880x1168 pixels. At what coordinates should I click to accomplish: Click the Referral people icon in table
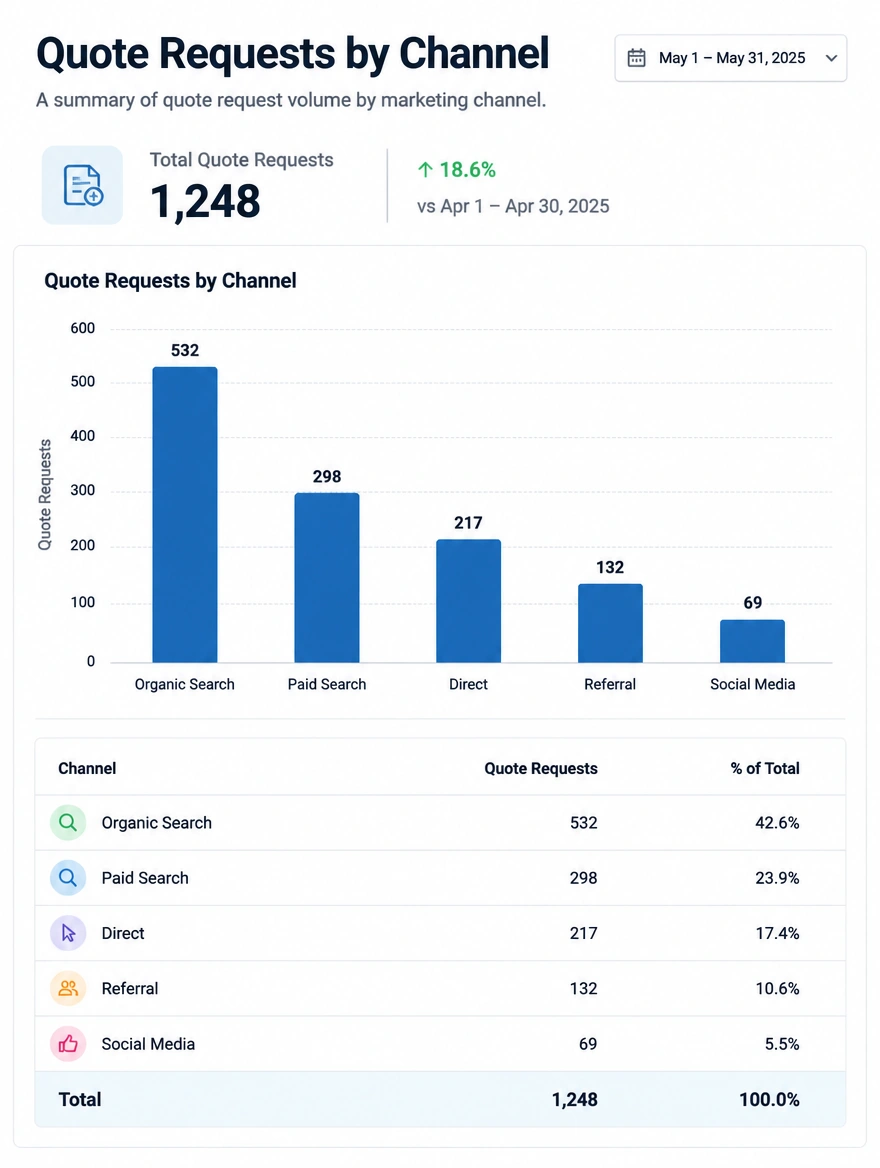point(68,988)
